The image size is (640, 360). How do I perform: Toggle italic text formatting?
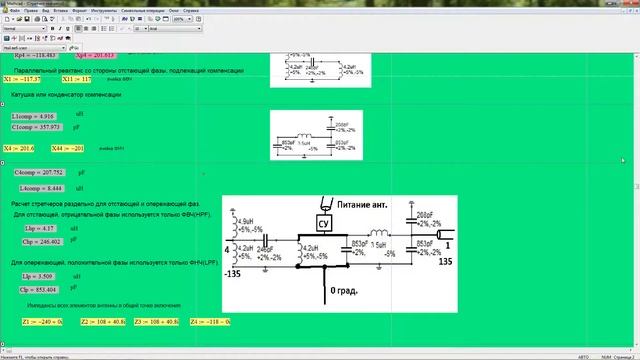(x=60, y=29)
